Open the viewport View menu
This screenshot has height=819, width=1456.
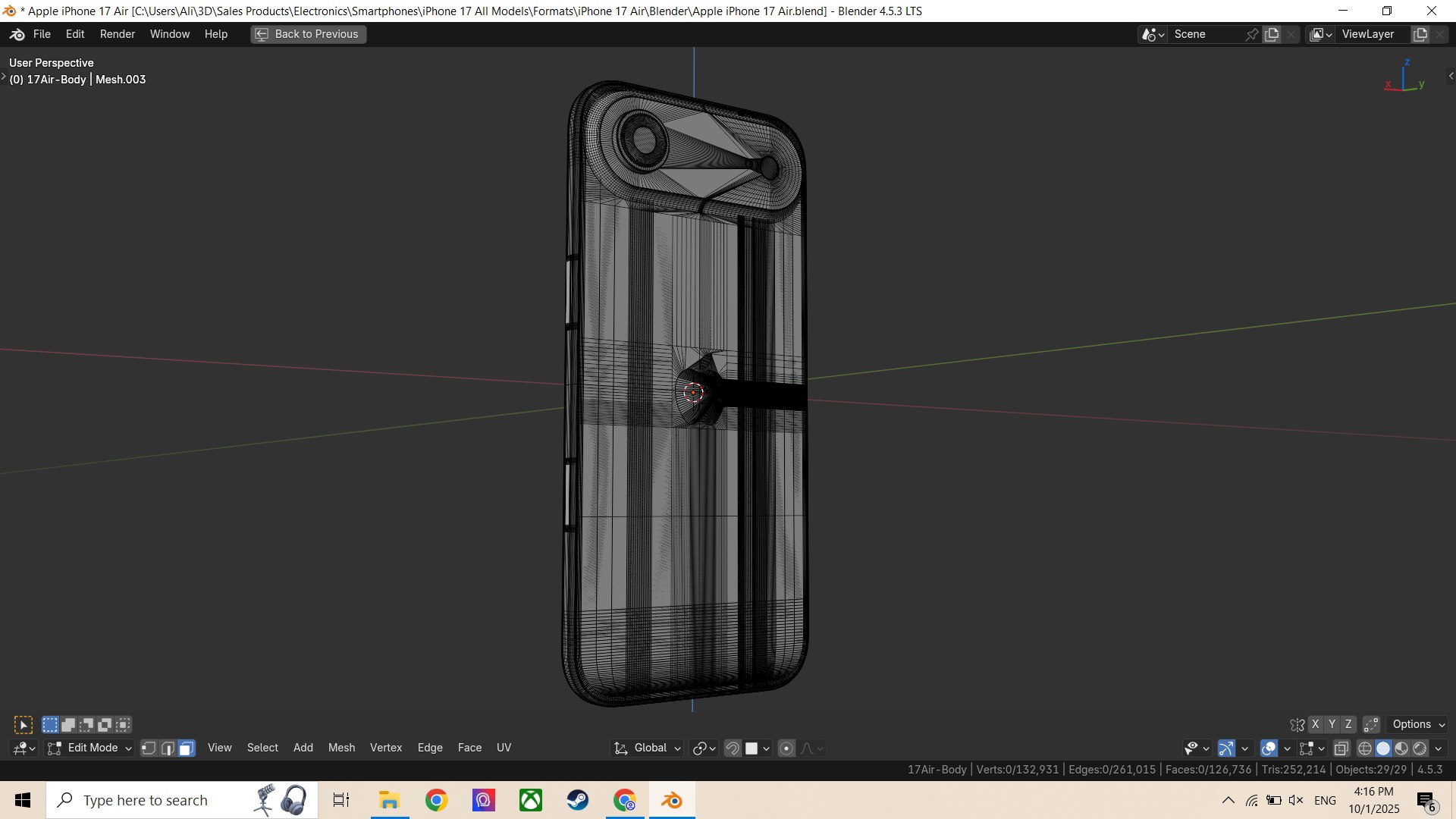220,748
